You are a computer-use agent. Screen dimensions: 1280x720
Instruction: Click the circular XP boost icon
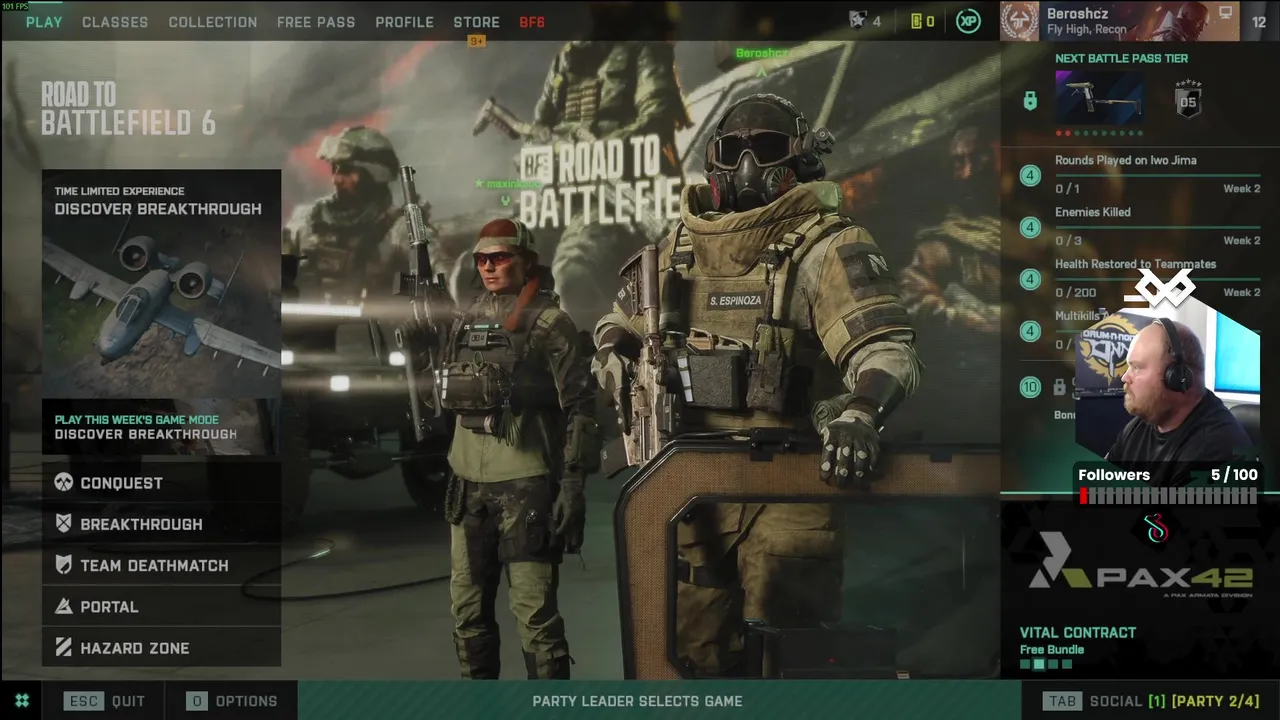coord(968,21)
